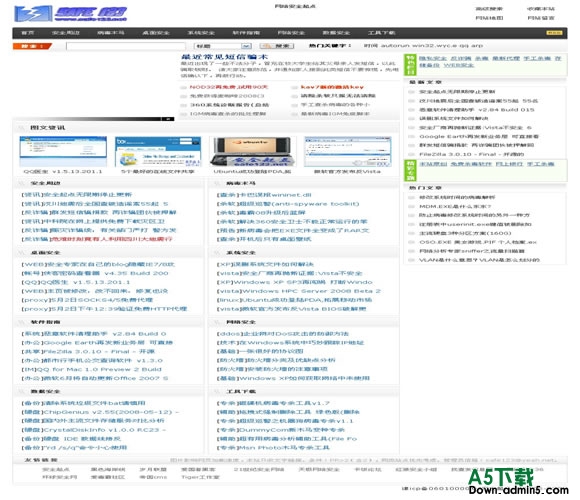Open the friend link Tiger工作室
This screenshot has height=500, width=580.
tap(200, 477)
